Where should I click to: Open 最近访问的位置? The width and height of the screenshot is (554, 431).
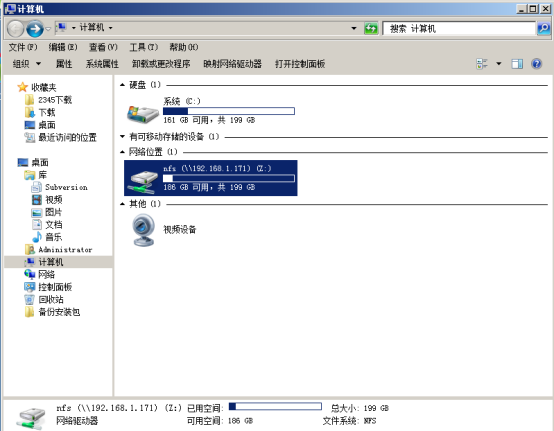60,137
